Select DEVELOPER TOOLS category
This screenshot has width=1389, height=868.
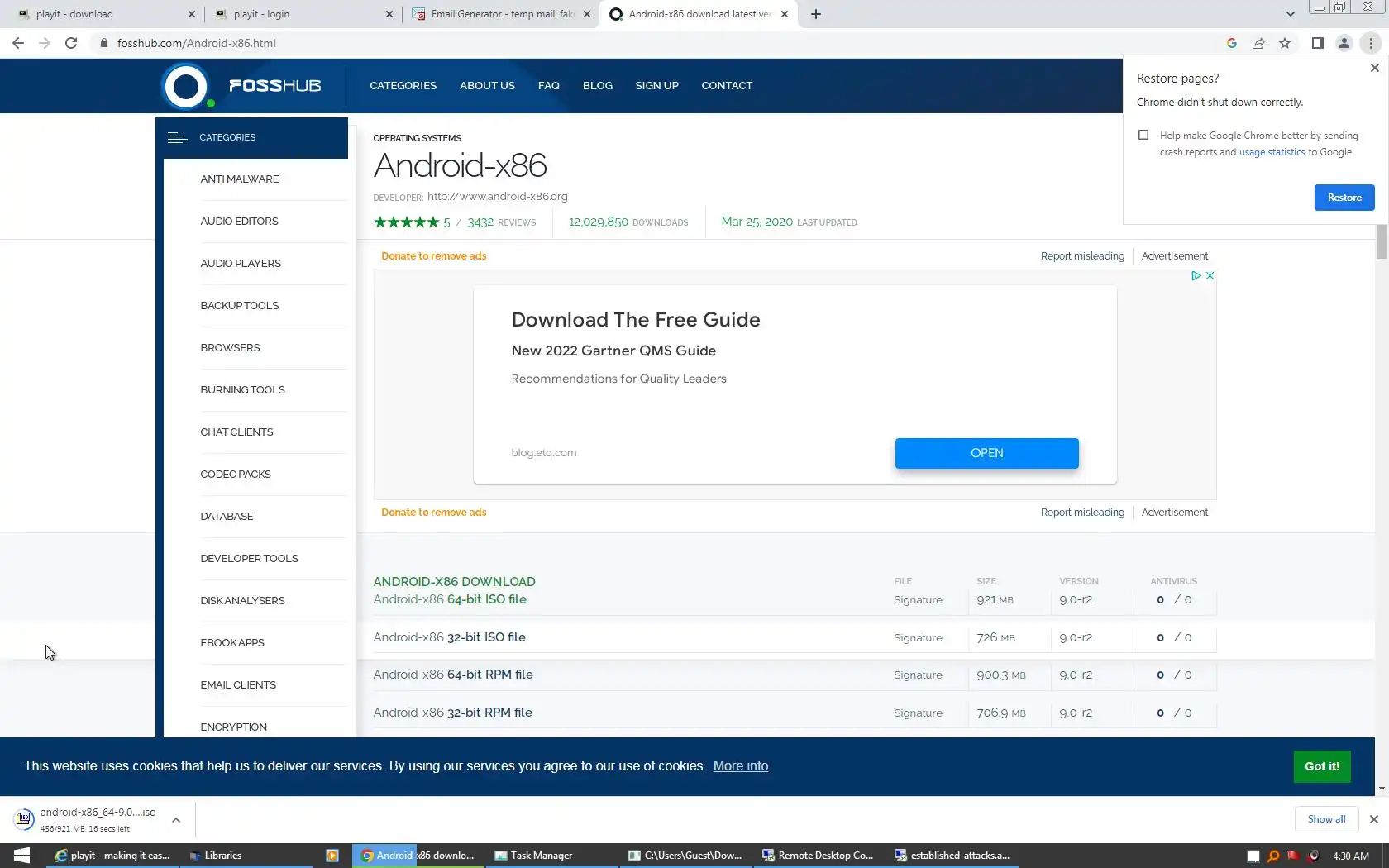[249, 559]
